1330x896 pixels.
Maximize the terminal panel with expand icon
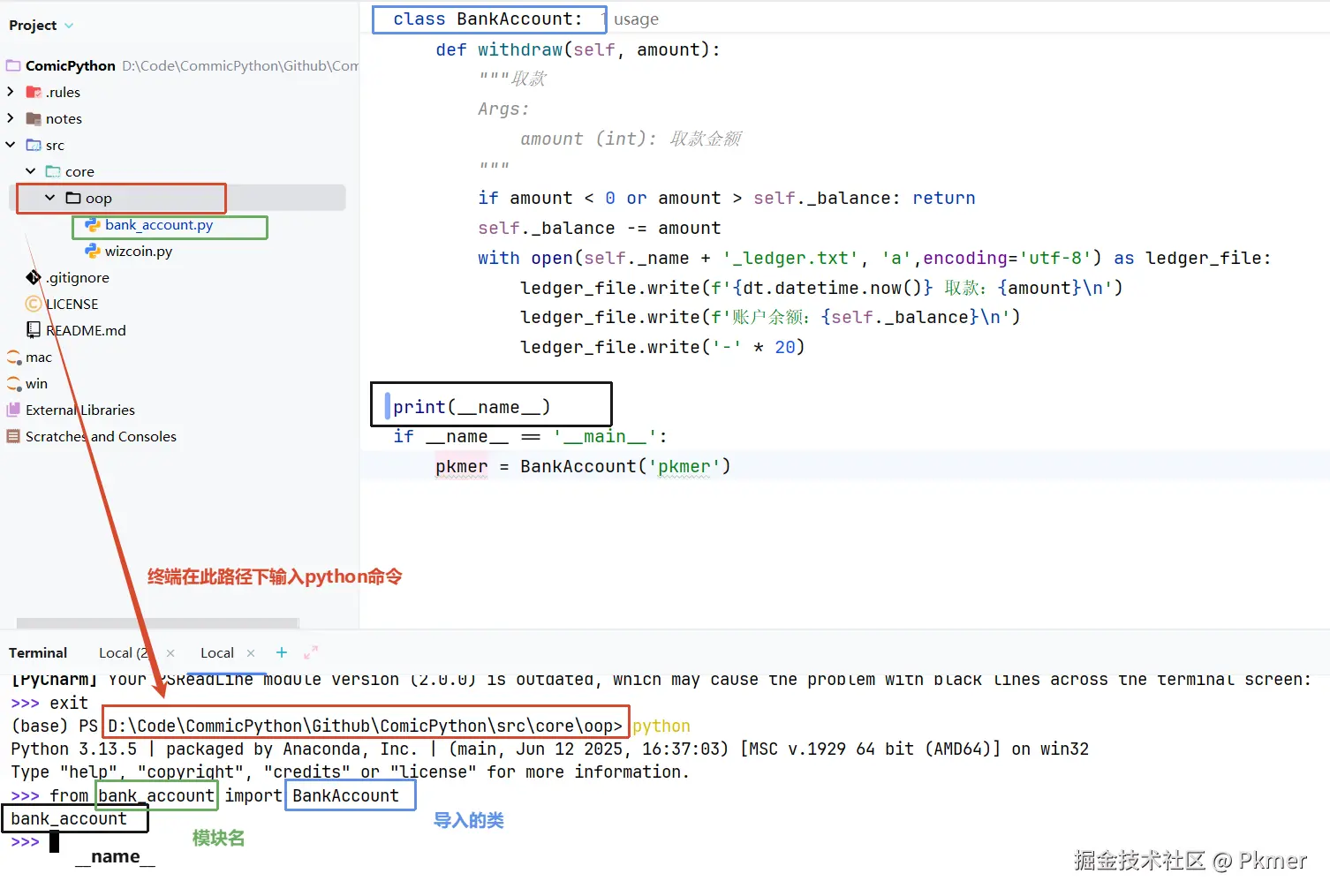pos(311,652)
